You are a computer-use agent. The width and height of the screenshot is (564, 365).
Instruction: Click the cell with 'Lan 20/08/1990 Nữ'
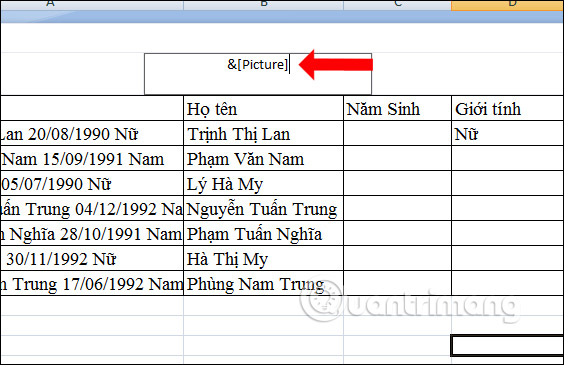pos(92,133)
